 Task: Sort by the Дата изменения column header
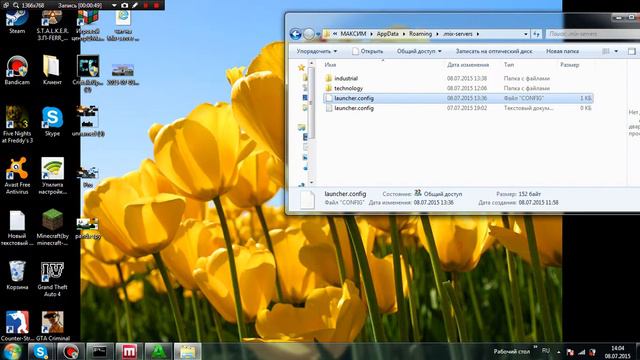468,65
